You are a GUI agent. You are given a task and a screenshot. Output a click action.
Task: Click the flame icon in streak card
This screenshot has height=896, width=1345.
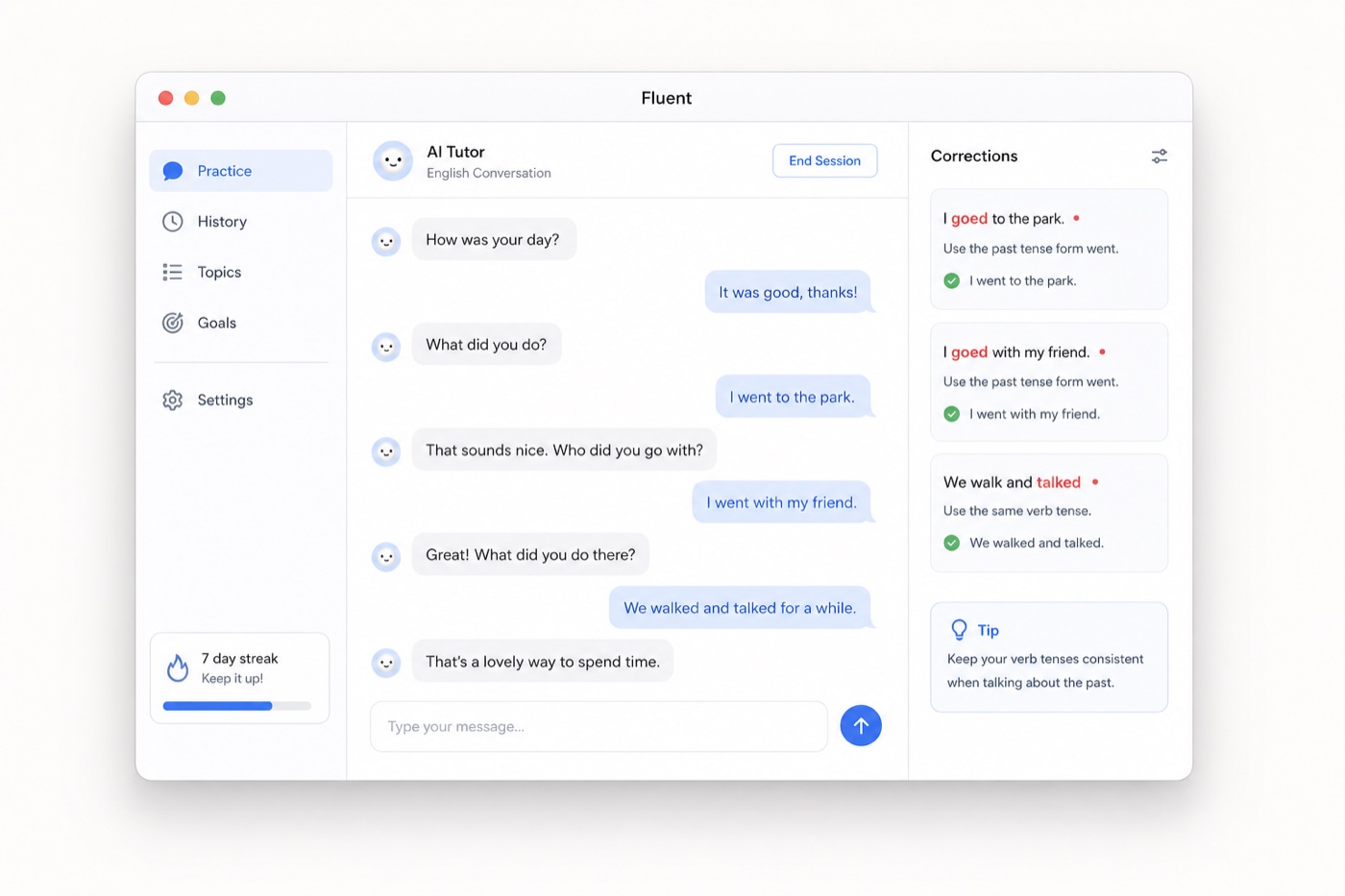[178, 667]
